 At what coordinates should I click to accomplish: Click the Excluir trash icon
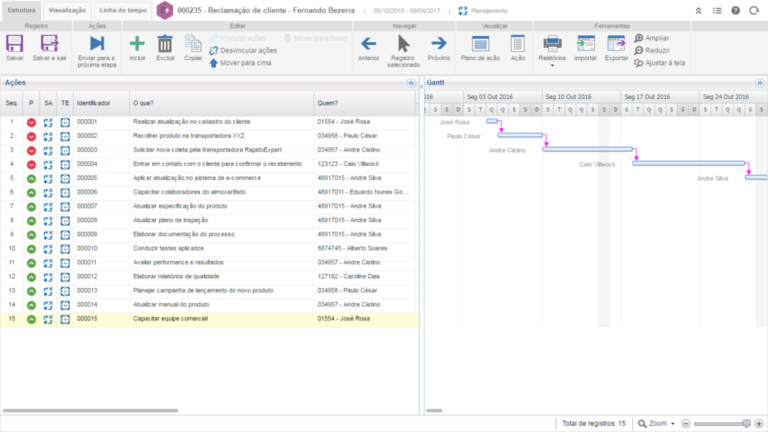tap(165, 43)
